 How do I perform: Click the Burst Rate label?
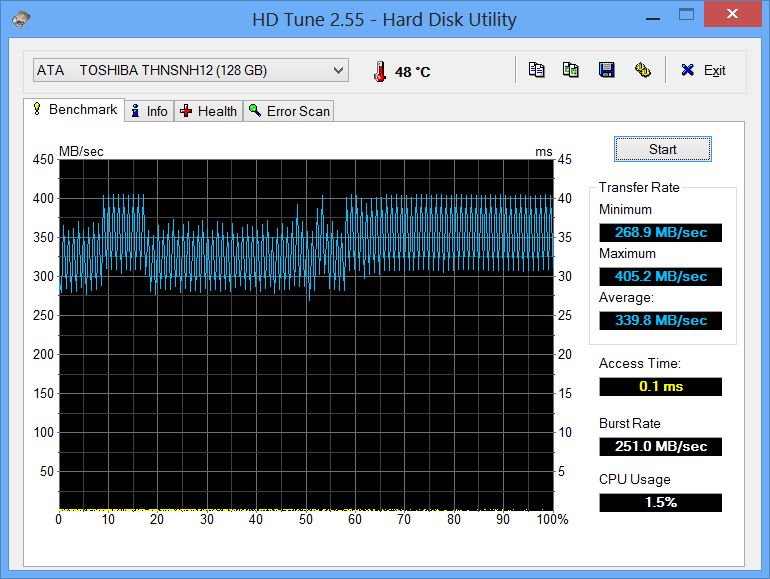[x=630, y=423]
